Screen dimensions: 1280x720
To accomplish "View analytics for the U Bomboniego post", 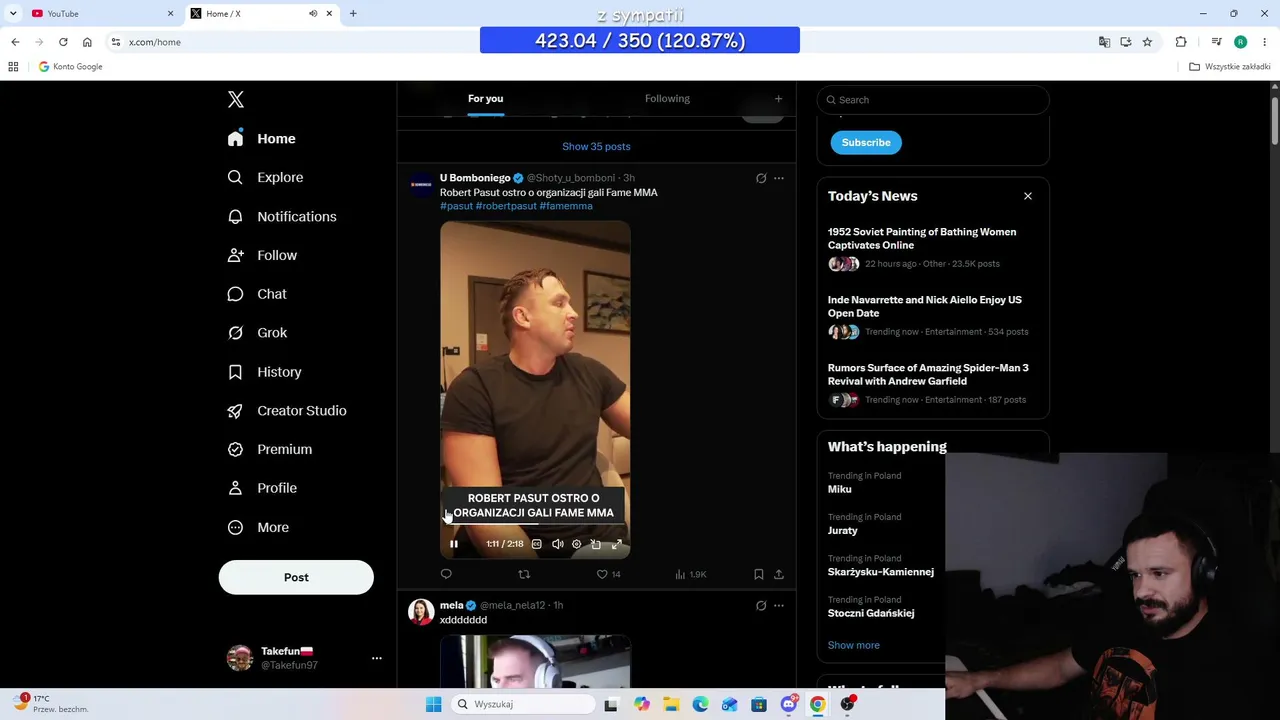I will point(690,574).
